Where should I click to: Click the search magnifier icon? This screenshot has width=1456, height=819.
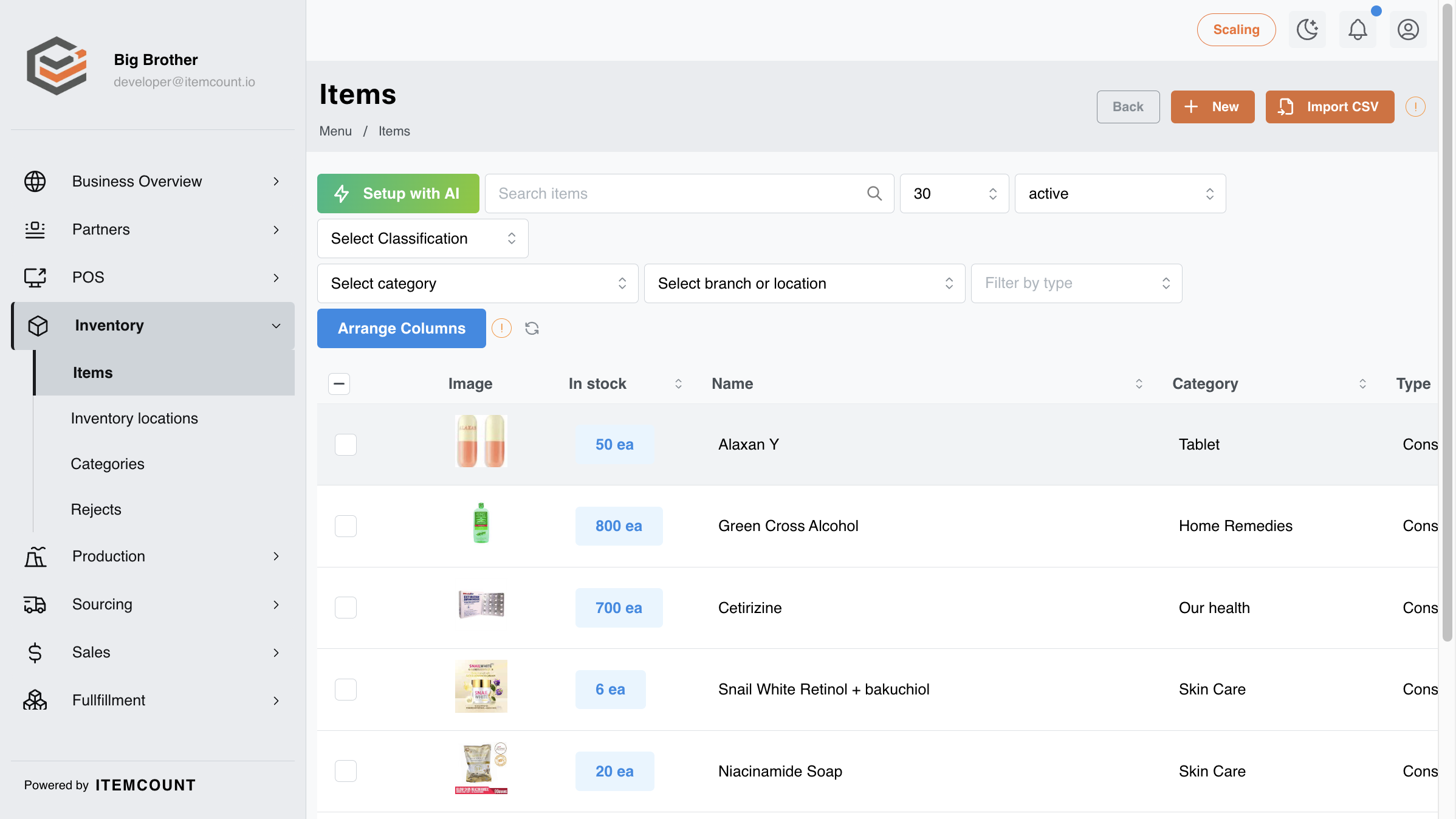(874, 194)
